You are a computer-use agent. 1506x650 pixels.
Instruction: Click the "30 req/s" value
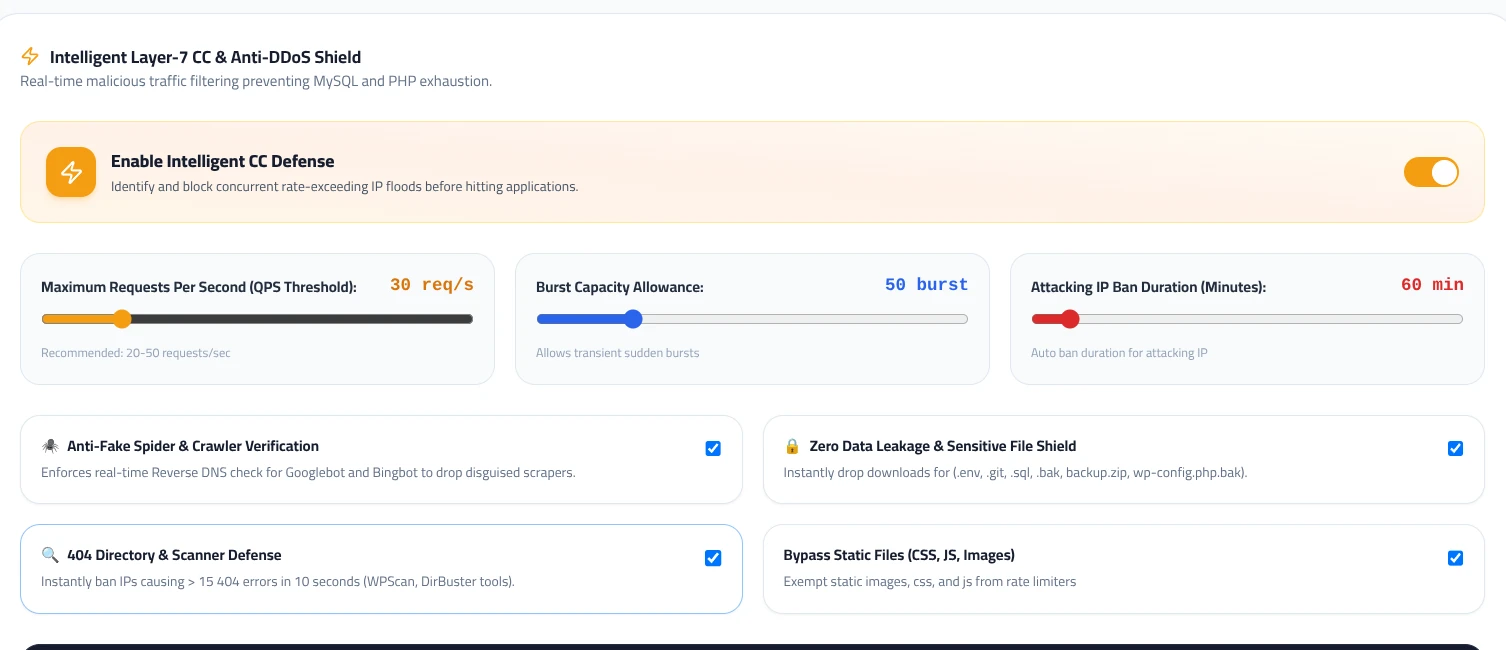click(x=432, y=285)
